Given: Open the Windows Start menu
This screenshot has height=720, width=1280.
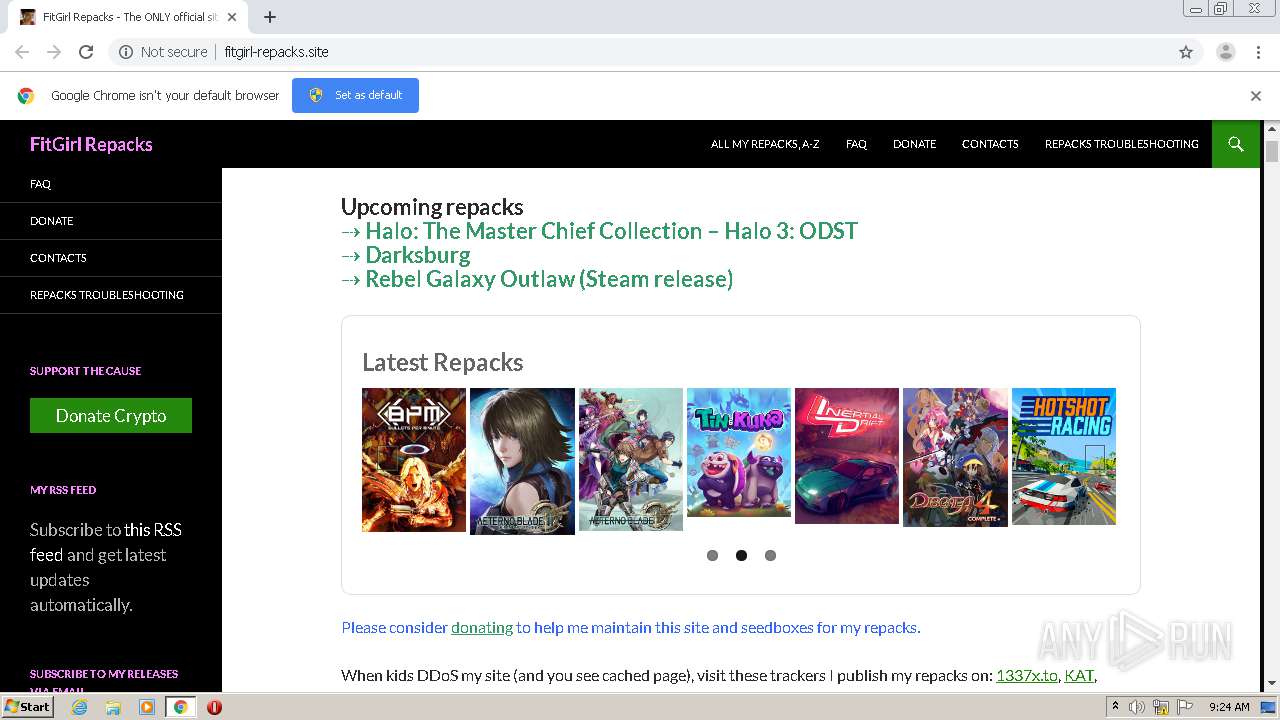Looking at the screenshot, I should 27,707.
